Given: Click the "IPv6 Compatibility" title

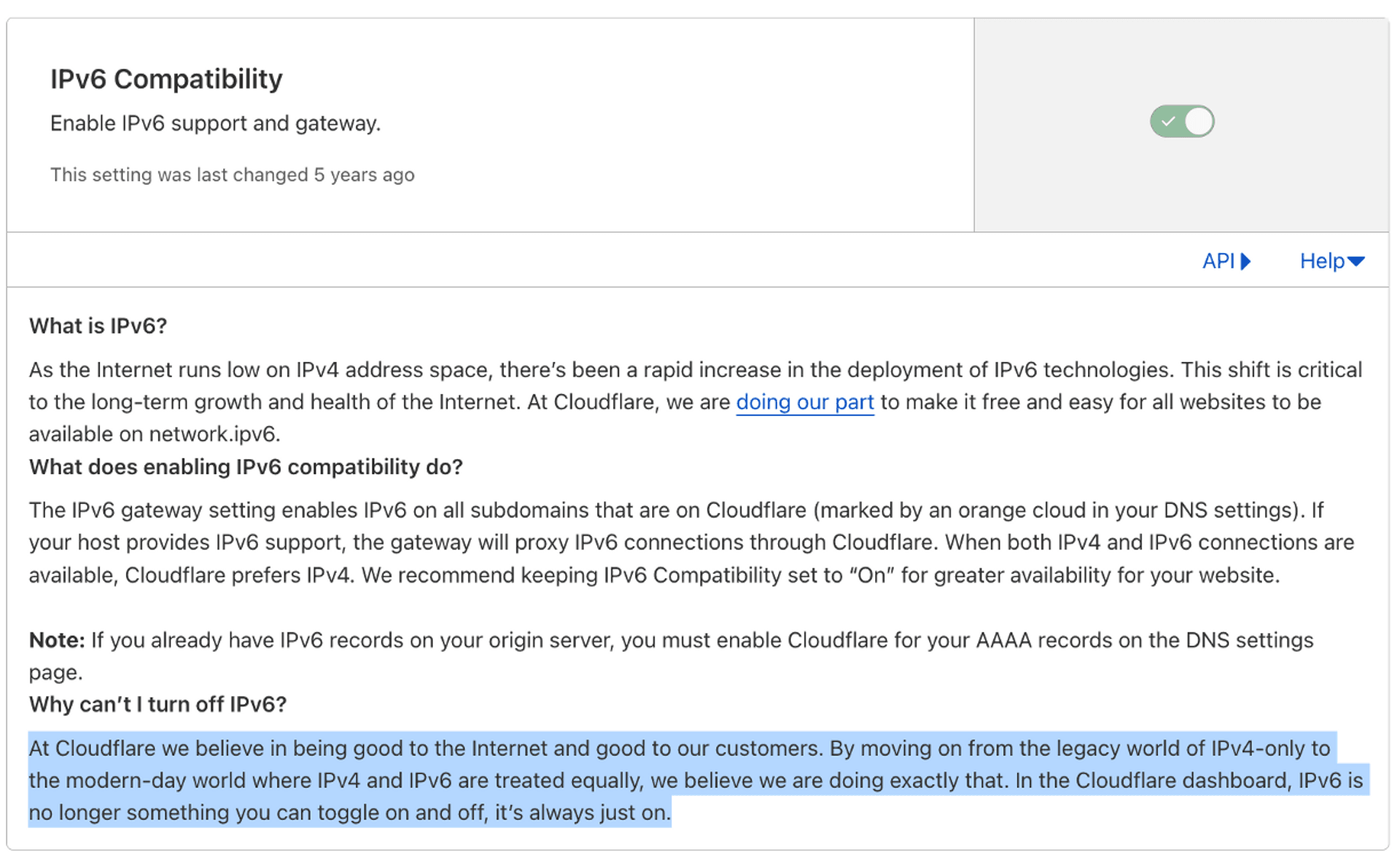Looking at the screenshot, I should click(166, 79).
